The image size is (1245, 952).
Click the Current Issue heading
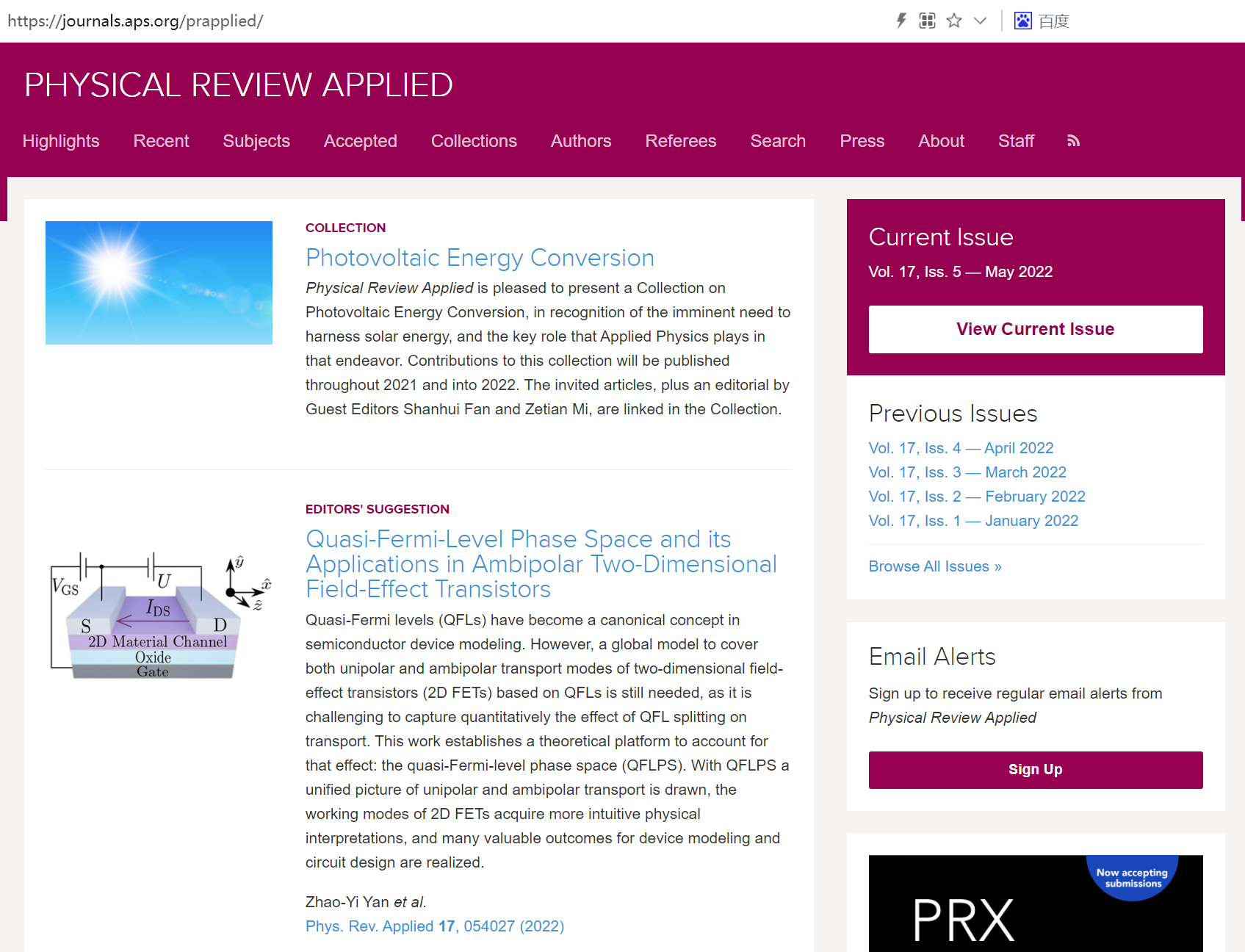[x=941, y=237]
